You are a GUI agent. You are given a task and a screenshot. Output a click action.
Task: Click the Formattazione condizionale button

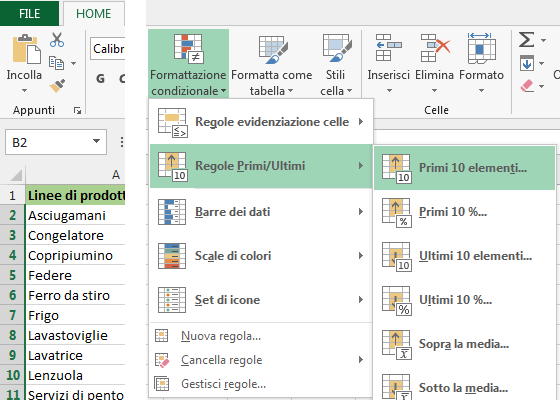point(188,64)
